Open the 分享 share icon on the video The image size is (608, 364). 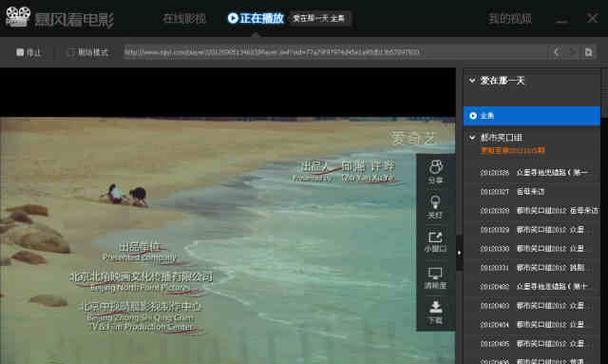point(435,171)
